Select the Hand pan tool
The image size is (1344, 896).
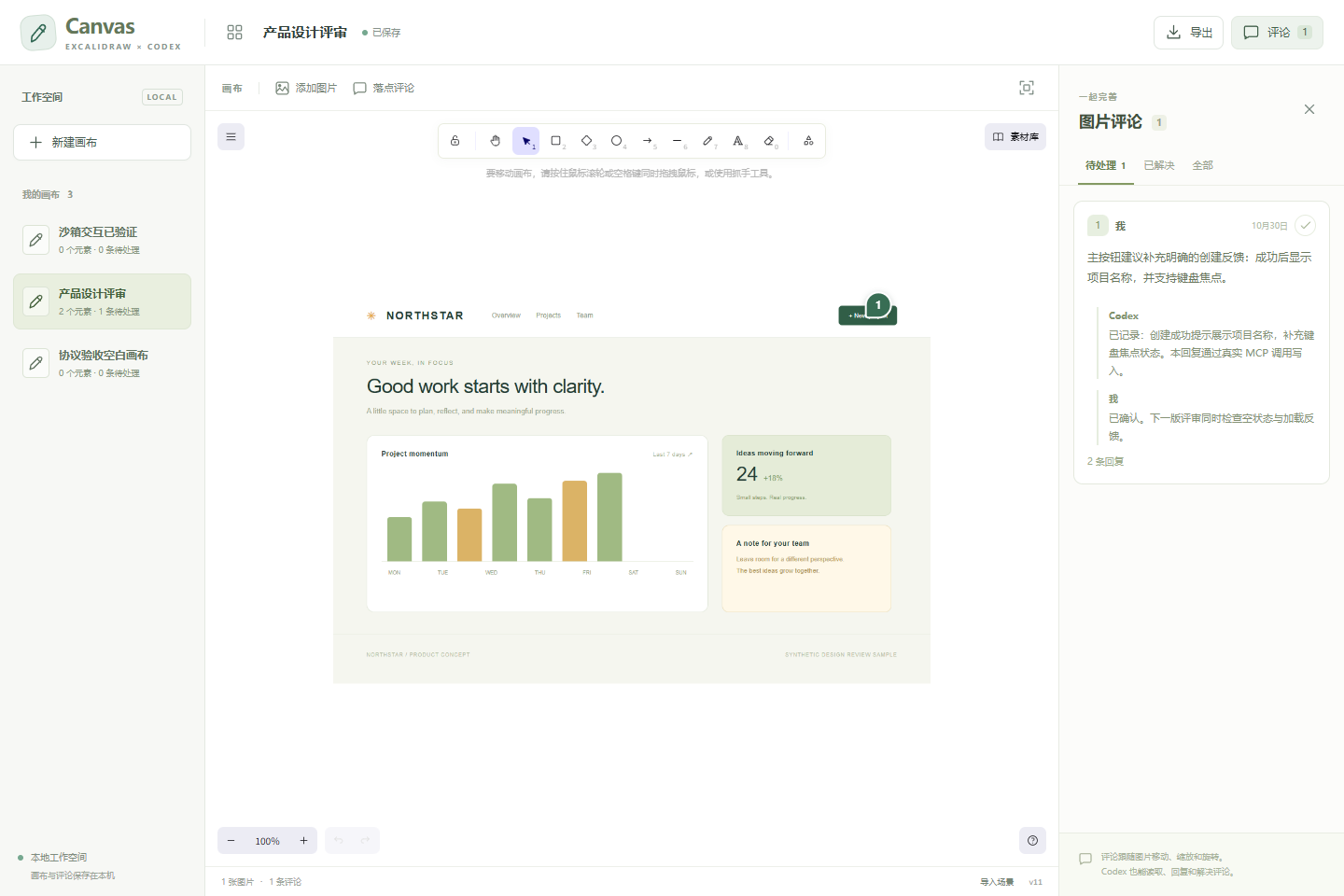tap(496, 141)
